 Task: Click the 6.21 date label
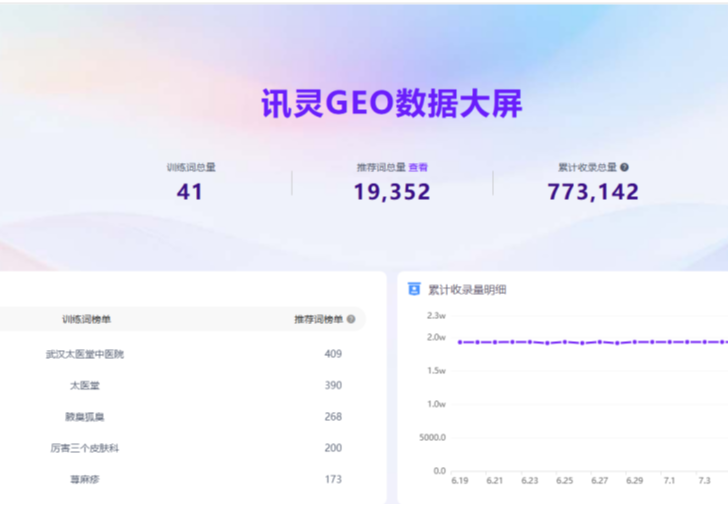494,480
